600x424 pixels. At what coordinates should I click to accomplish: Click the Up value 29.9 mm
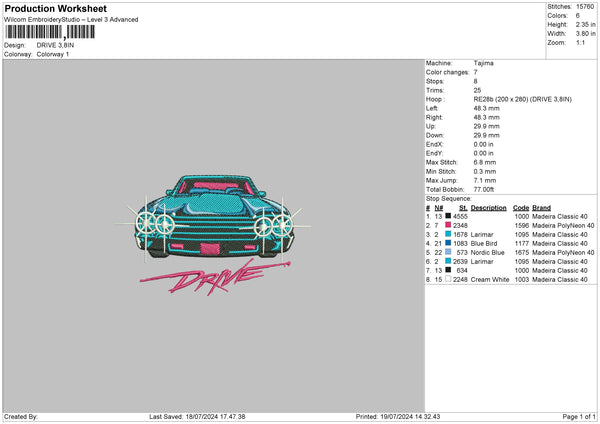tap(486, 126)
